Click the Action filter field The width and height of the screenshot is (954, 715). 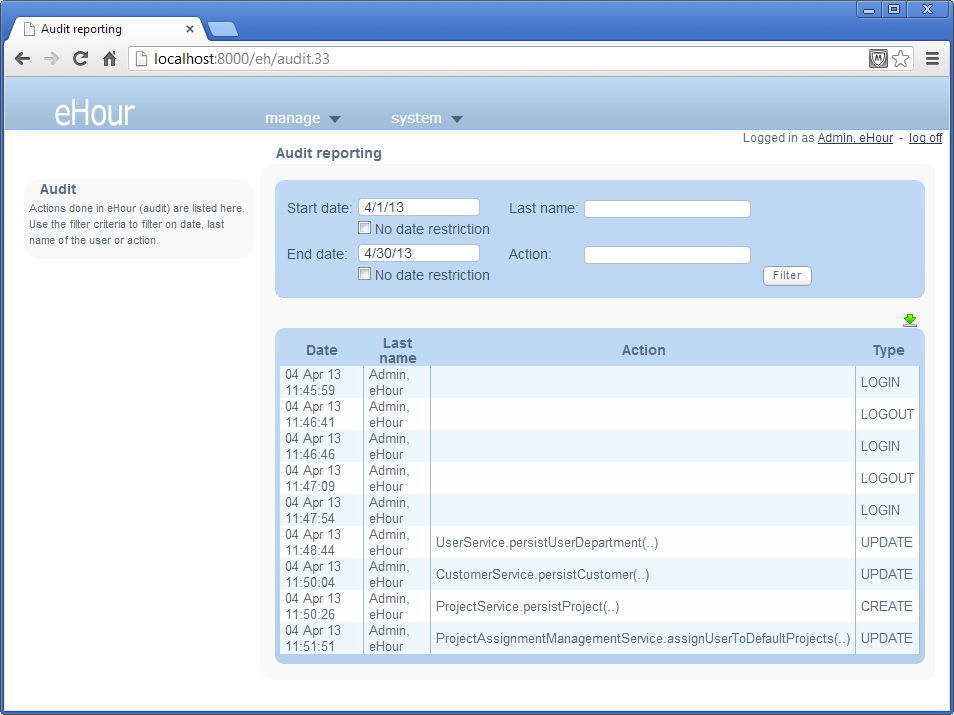pos(667,254)
